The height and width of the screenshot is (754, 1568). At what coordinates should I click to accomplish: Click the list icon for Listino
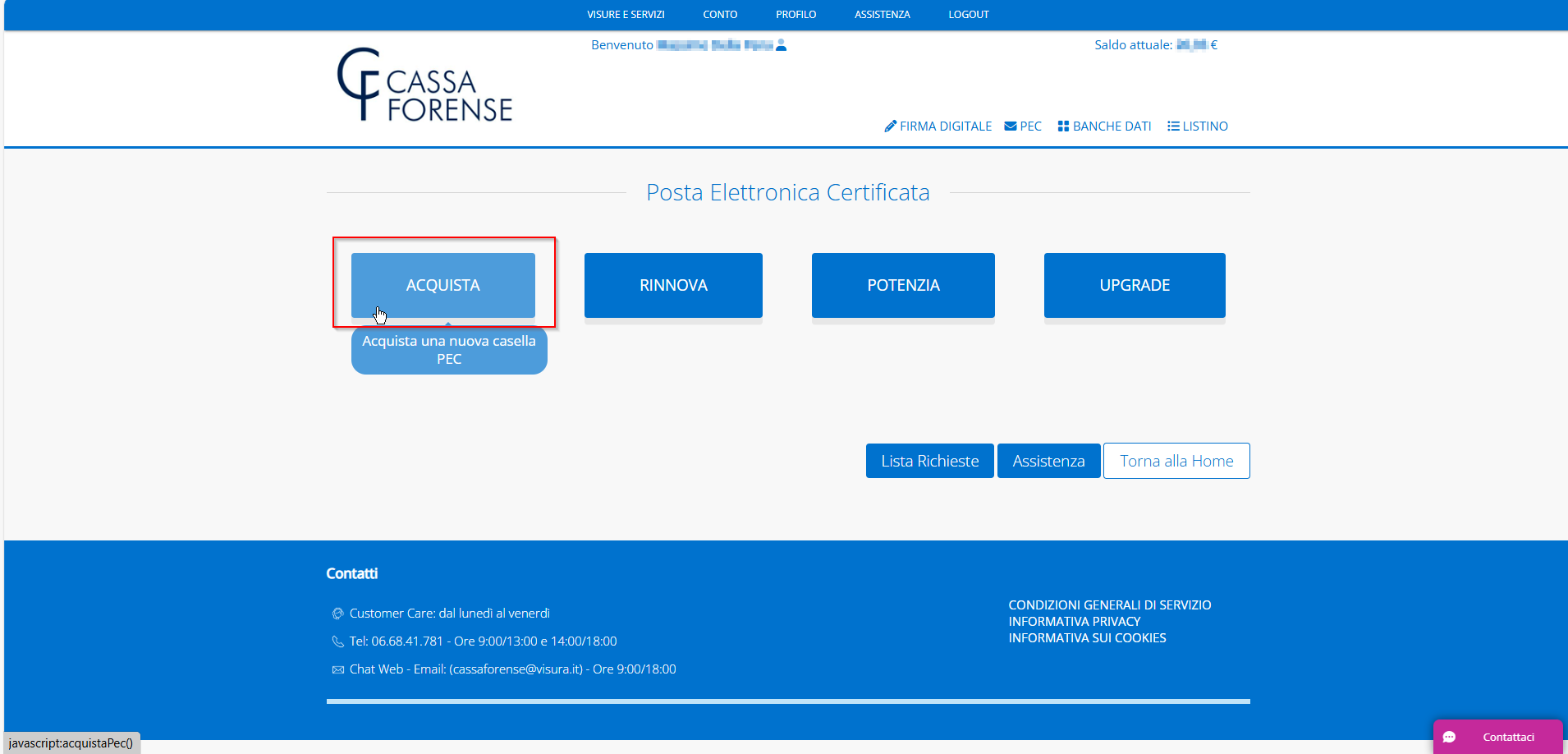1173,126
